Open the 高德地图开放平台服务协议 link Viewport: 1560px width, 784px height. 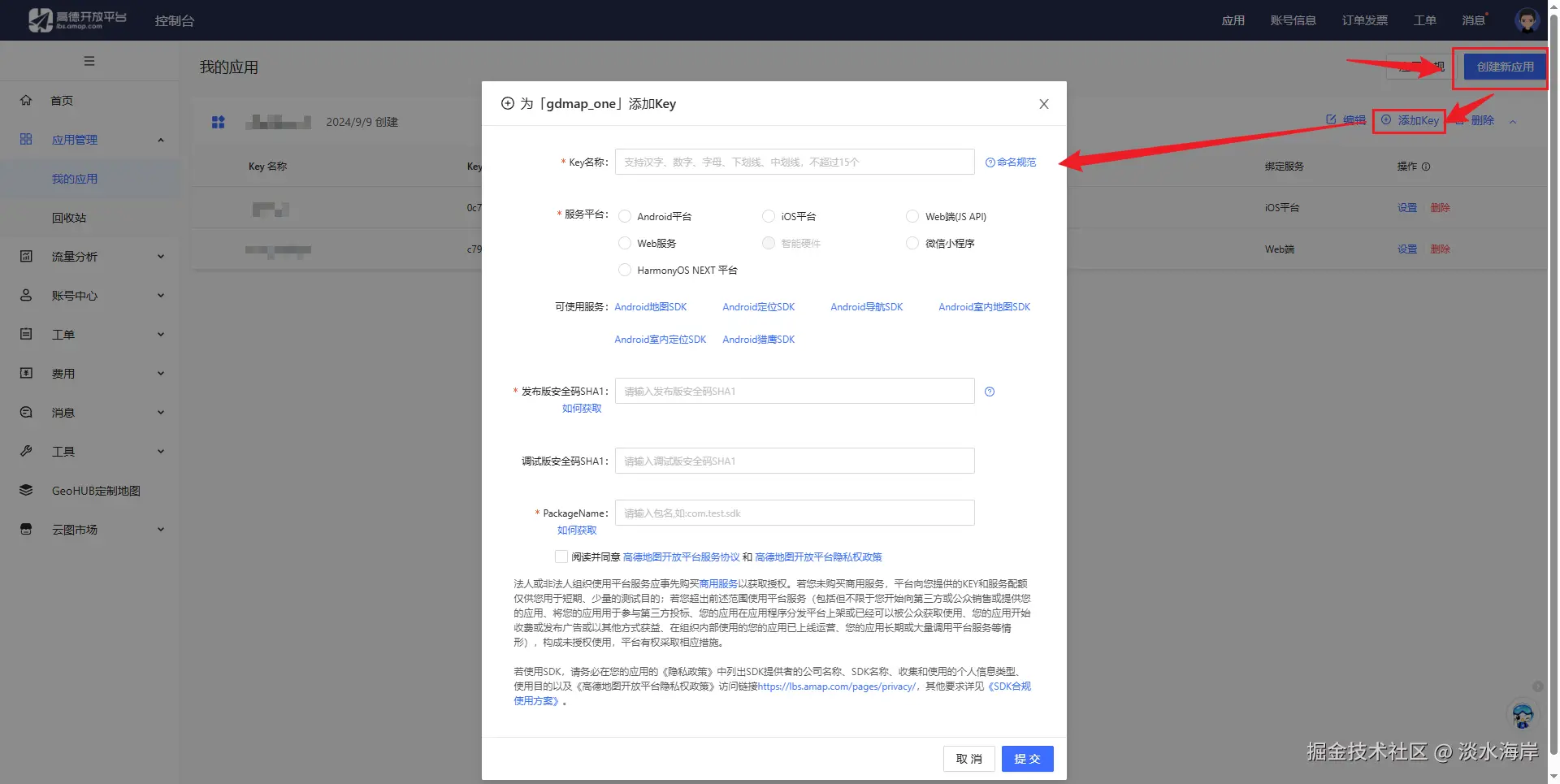tap(681, 557)
